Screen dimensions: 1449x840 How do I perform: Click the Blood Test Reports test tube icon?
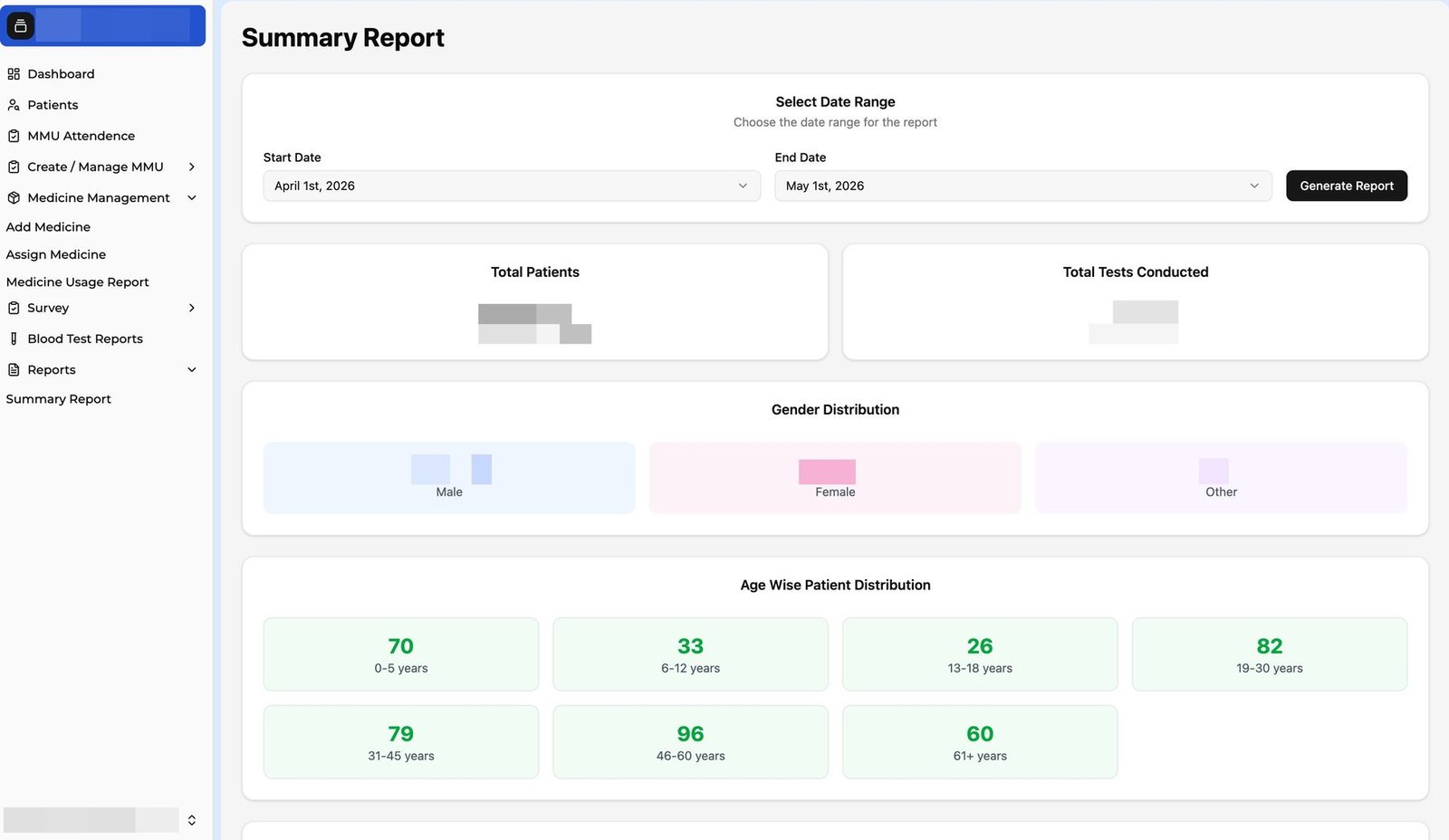tap(14, 339)
